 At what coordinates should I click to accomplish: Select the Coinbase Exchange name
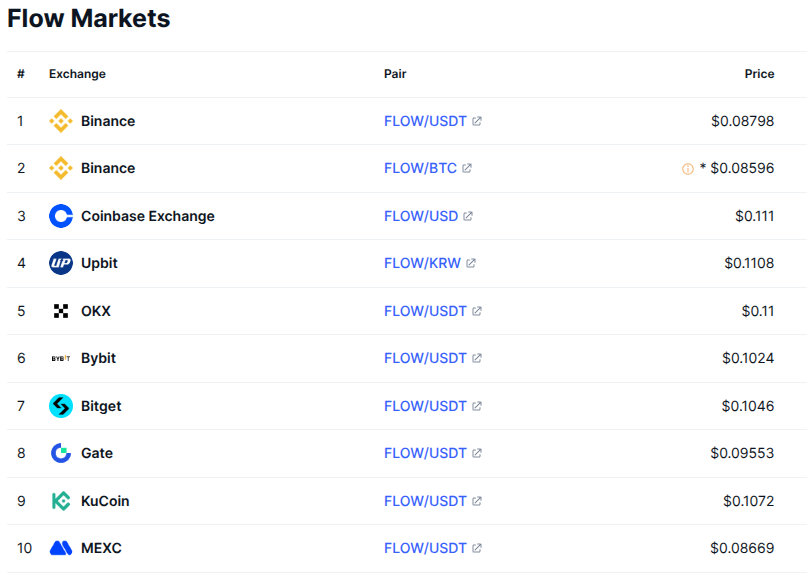(x=147, y=216)
